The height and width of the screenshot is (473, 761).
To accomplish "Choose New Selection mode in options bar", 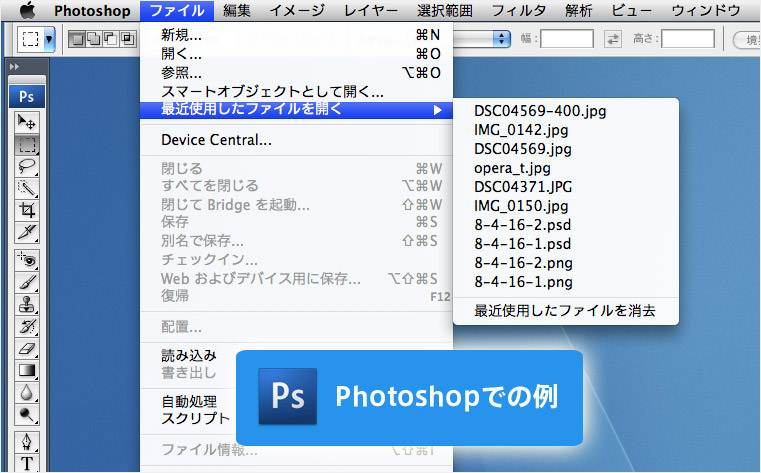I will [76, 39].
